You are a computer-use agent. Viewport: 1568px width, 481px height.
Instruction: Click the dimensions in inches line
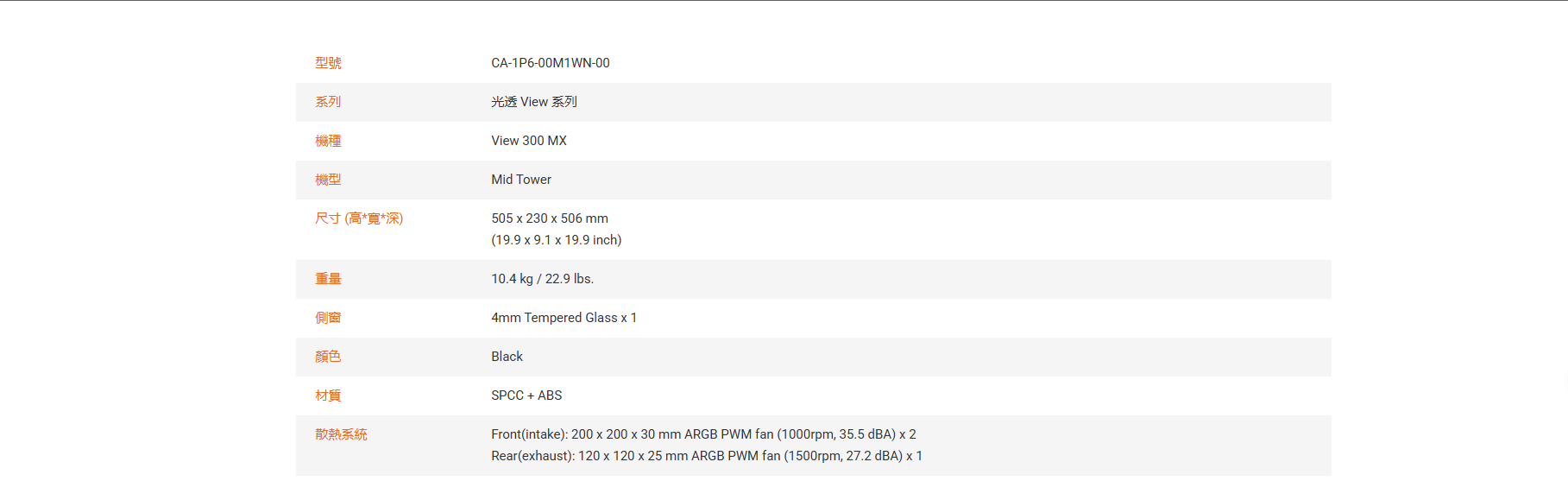[556, 240]
